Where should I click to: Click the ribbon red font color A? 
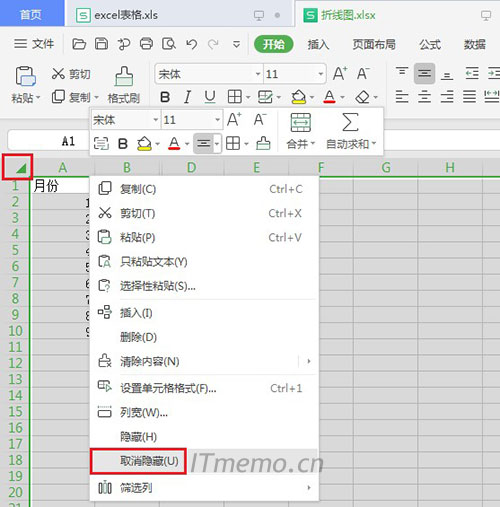329,97
